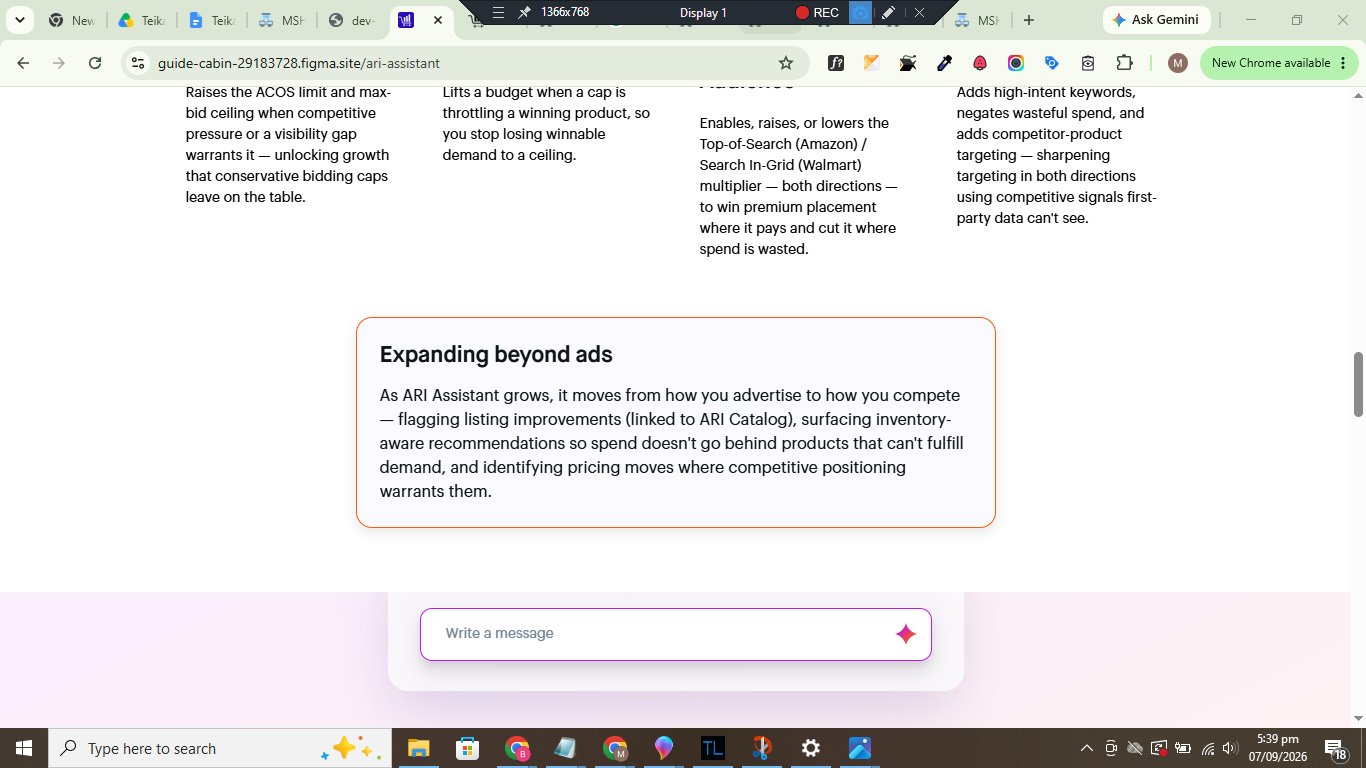Close the active ari-assistant tab
This screenshot has height=768, width=1366.
437,20
